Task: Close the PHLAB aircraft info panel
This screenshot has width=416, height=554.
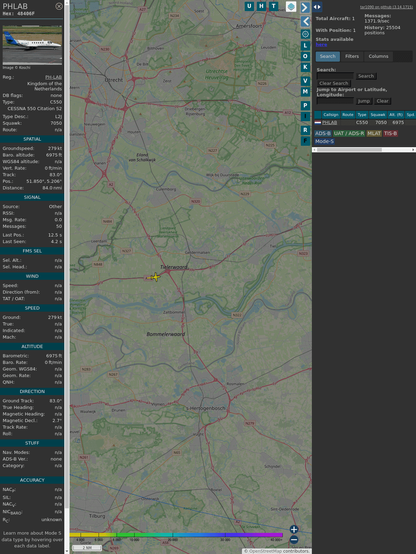Action: click(x=59, y=6)
